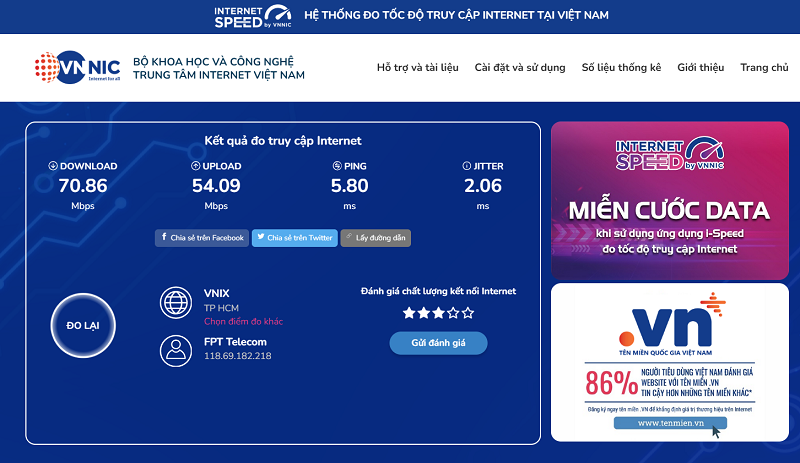This screenshot has width=800, height=463.
Task: Open the Miễn cước data I-Speed banner
Action: click(x=670, y=201)
